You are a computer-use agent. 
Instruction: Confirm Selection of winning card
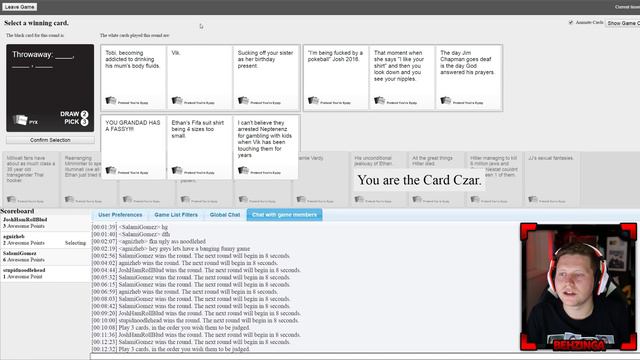coord(50,140)
